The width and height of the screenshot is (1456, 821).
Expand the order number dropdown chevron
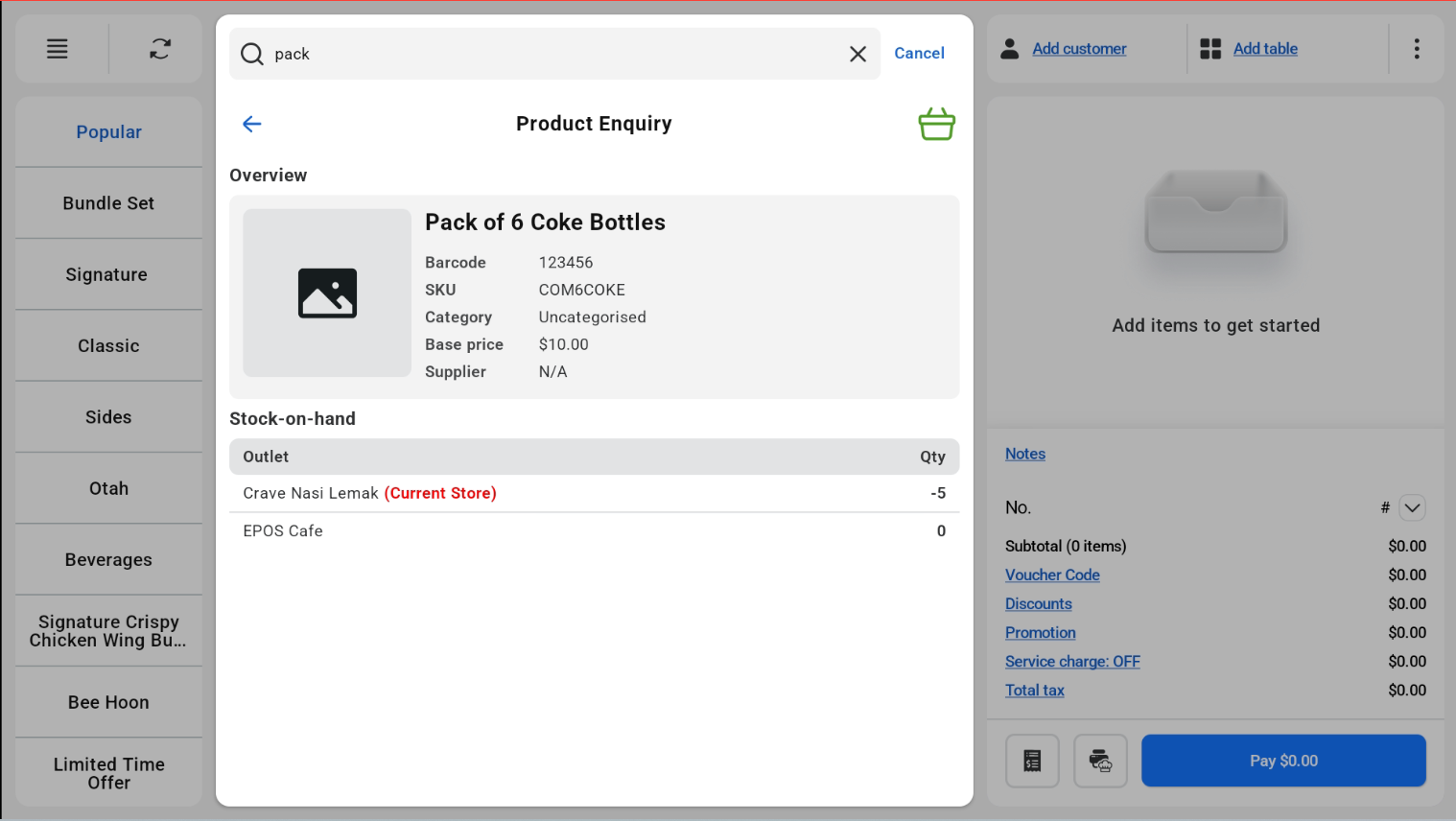[x=1412, y=507]
